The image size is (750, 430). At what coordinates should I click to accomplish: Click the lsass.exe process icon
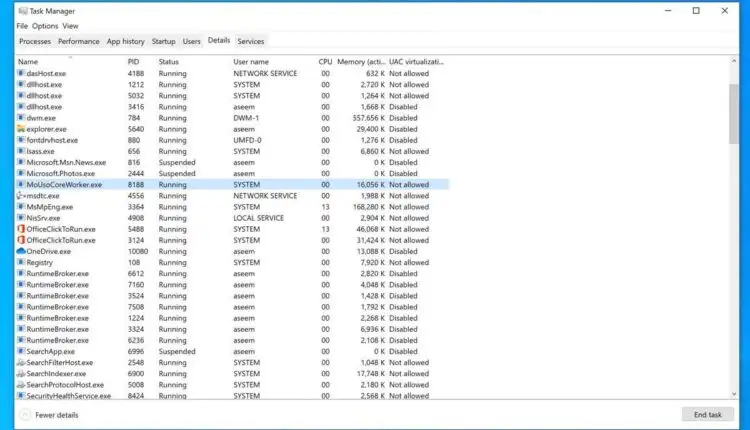[21, 151]
